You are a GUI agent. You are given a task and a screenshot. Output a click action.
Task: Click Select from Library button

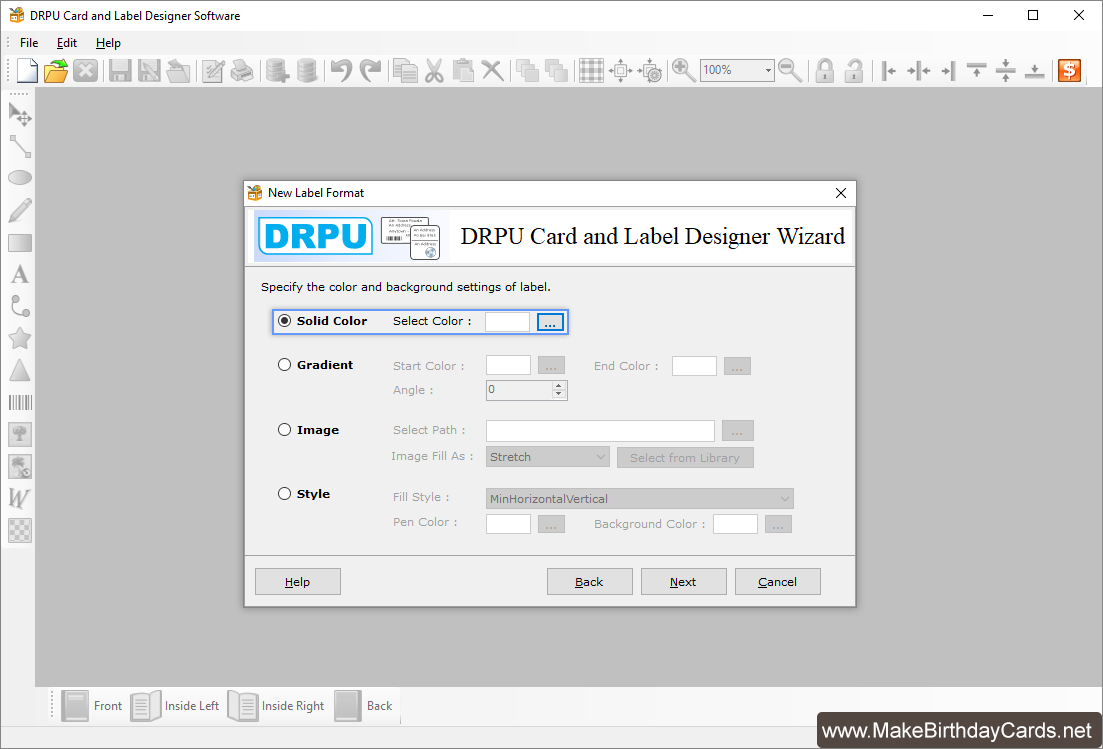tap(685, 458)
